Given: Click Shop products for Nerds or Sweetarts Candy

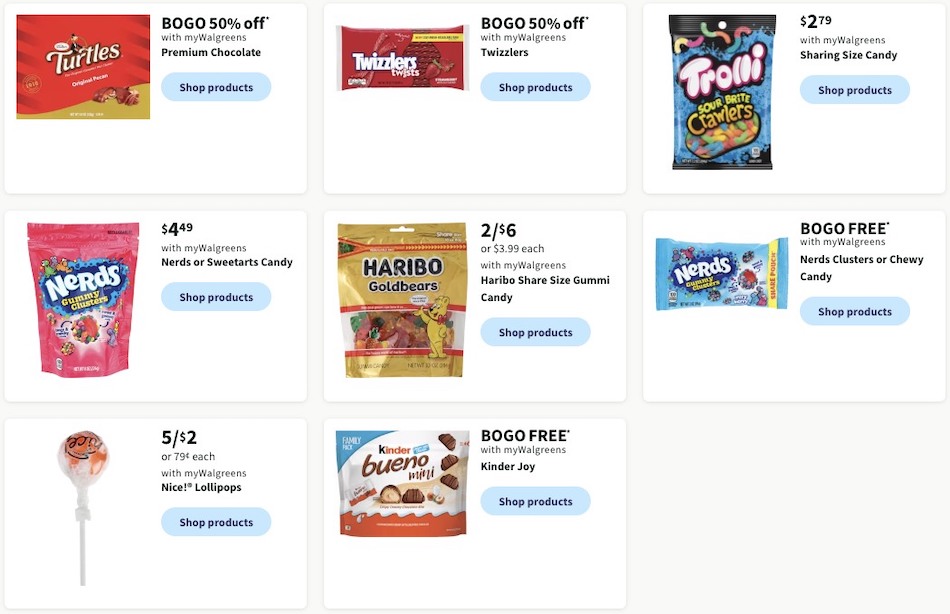Looking at the screenshot, I should pyautogui.click(x=216, y=296).
